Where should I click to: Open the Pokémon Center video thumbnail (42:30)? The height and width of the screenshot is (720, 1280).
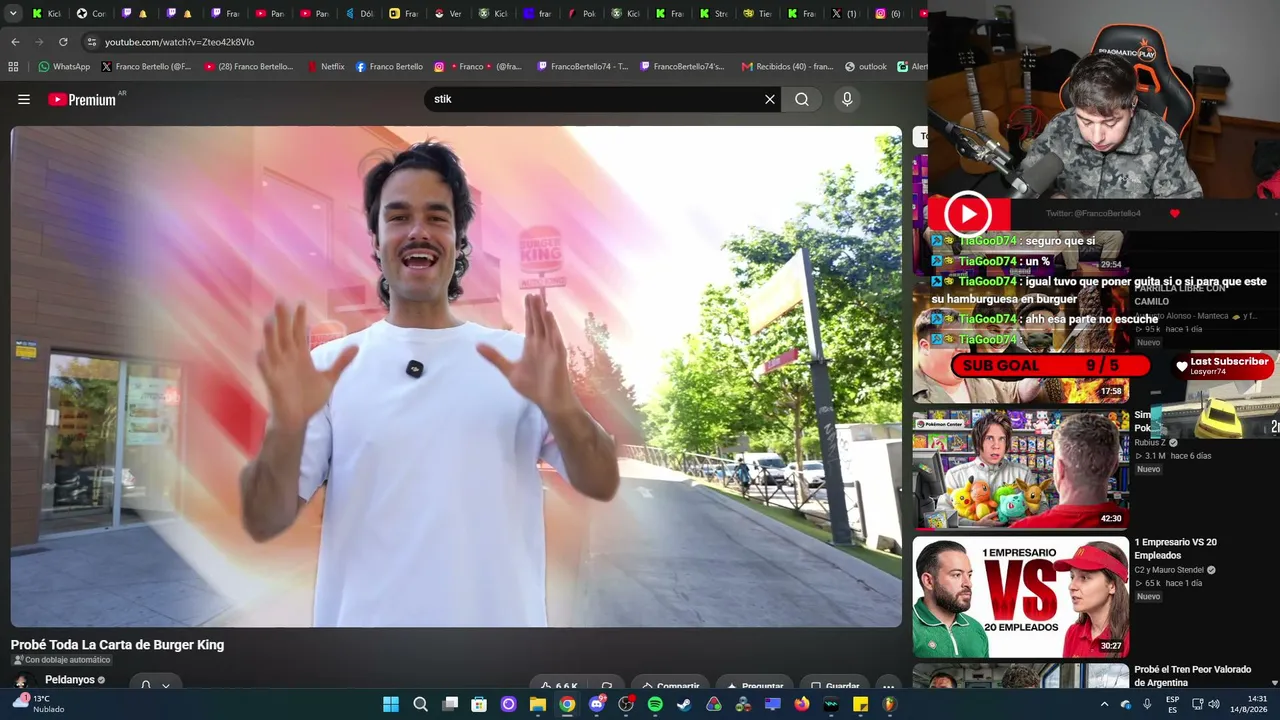[1021, 469]
